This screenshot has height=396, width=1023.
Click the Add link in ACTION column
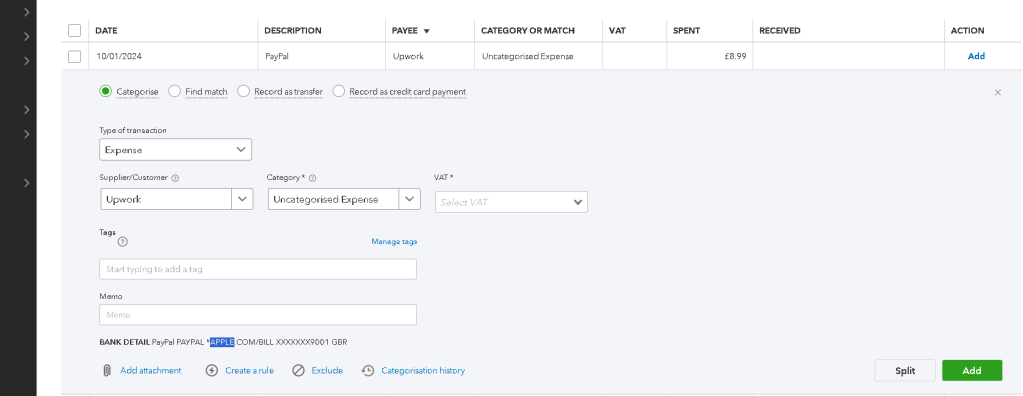click(976, 56)
